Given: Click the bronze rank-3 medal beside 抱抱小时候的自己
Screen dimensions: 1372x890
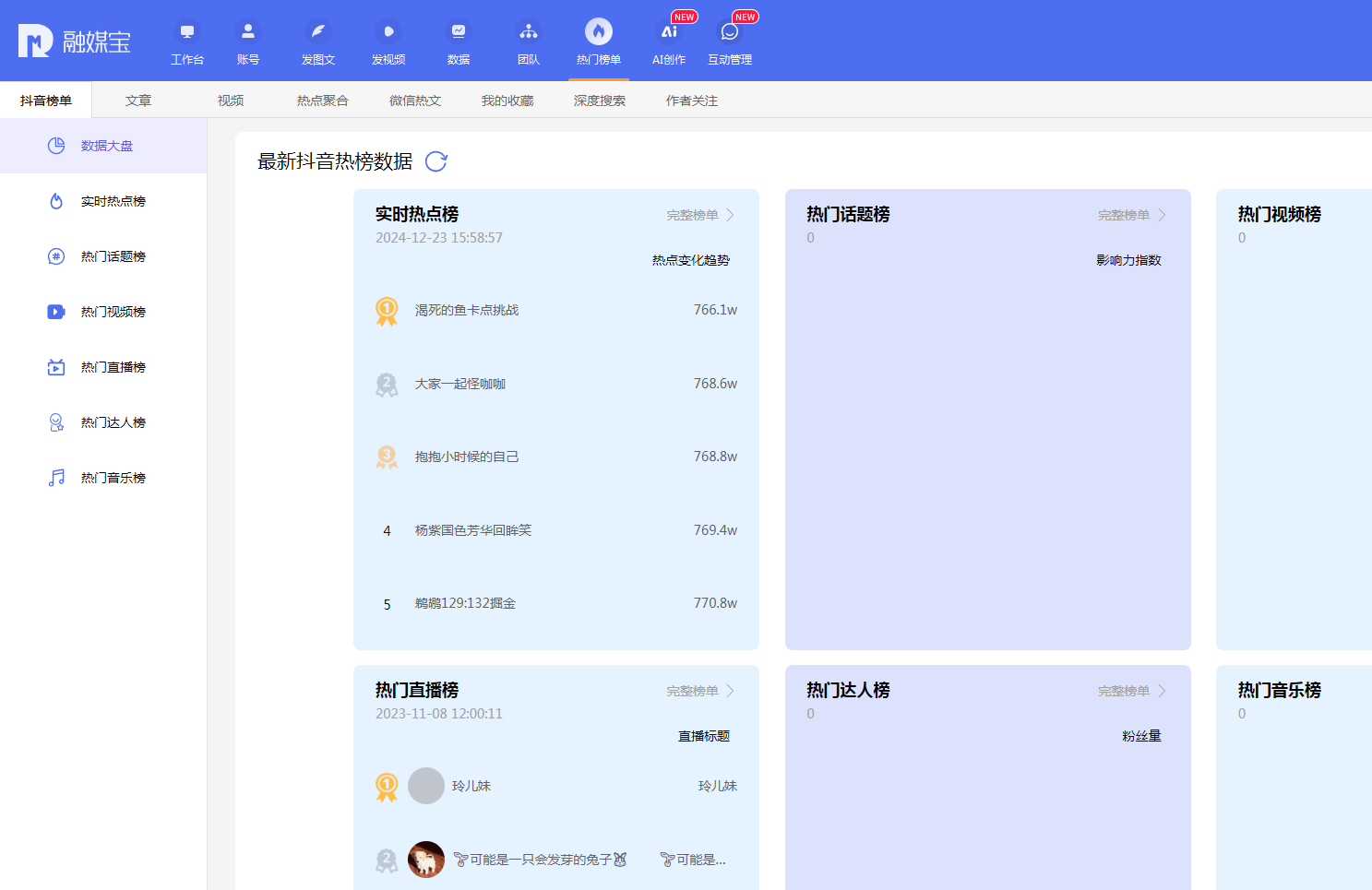Looking at the screenshot, I should [387, 457].
